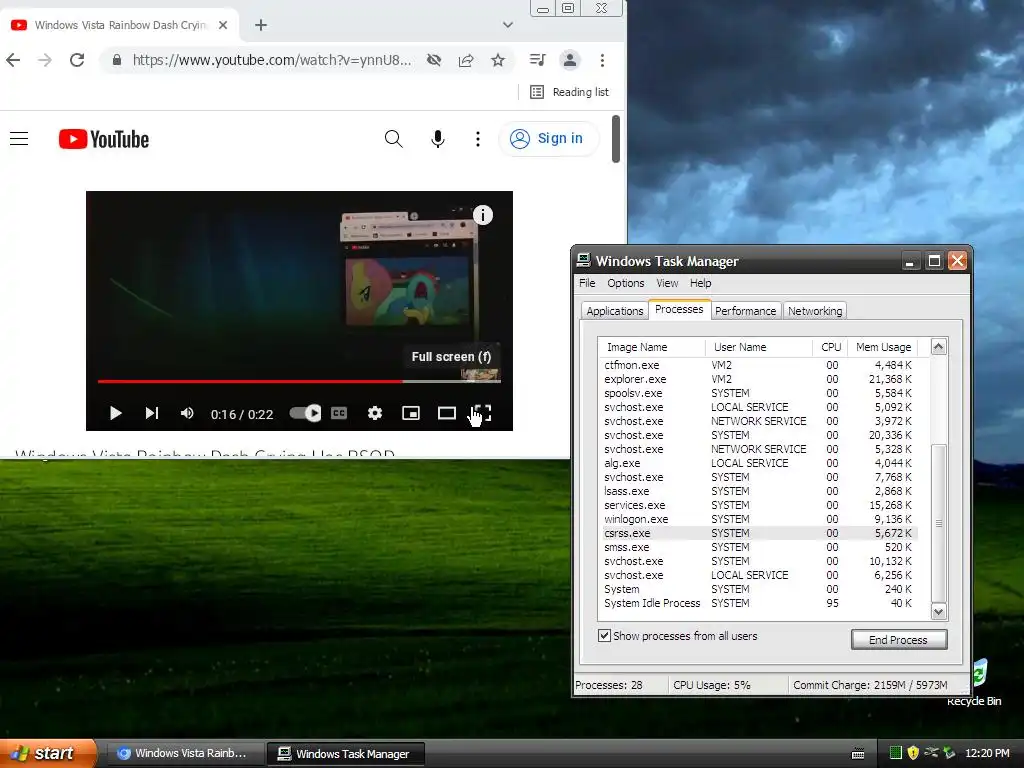The width and height of the screenshot is (1024, 768).
Task: Open the video settings gear
Action: 375,413
